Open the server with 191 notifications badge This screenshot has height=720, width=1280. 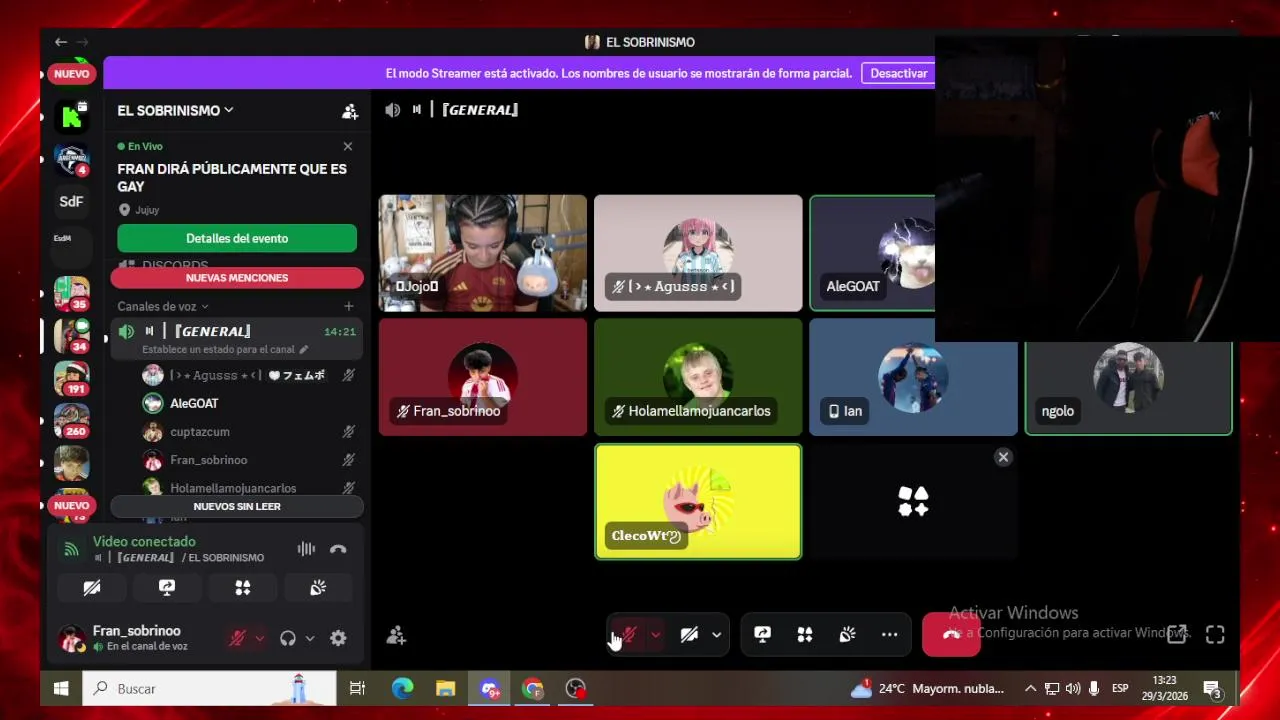tap(71, 378)
